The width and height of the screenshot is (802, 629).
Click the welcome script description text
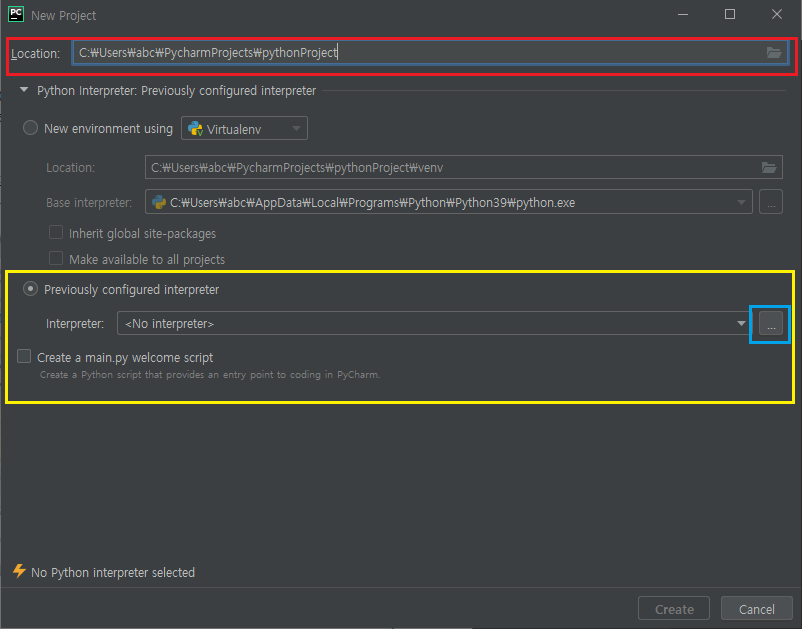tap(210, 375)
